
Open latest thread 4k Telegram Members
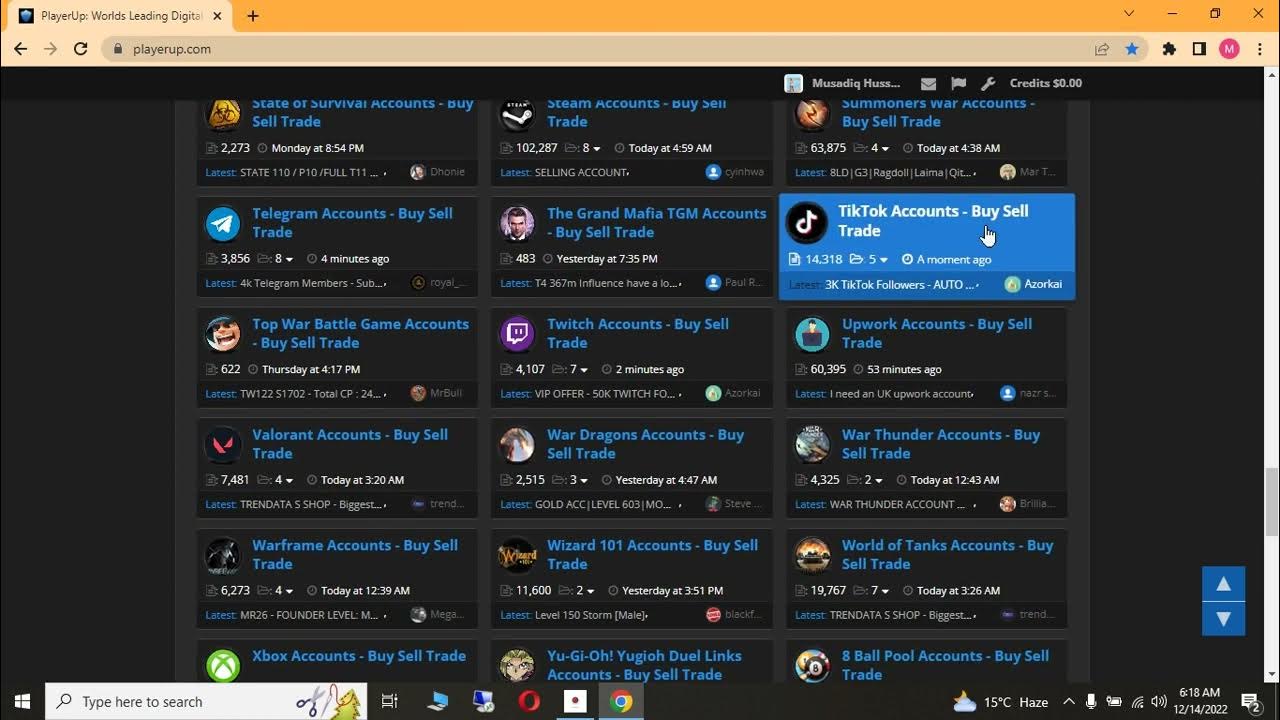coord(312,283)
